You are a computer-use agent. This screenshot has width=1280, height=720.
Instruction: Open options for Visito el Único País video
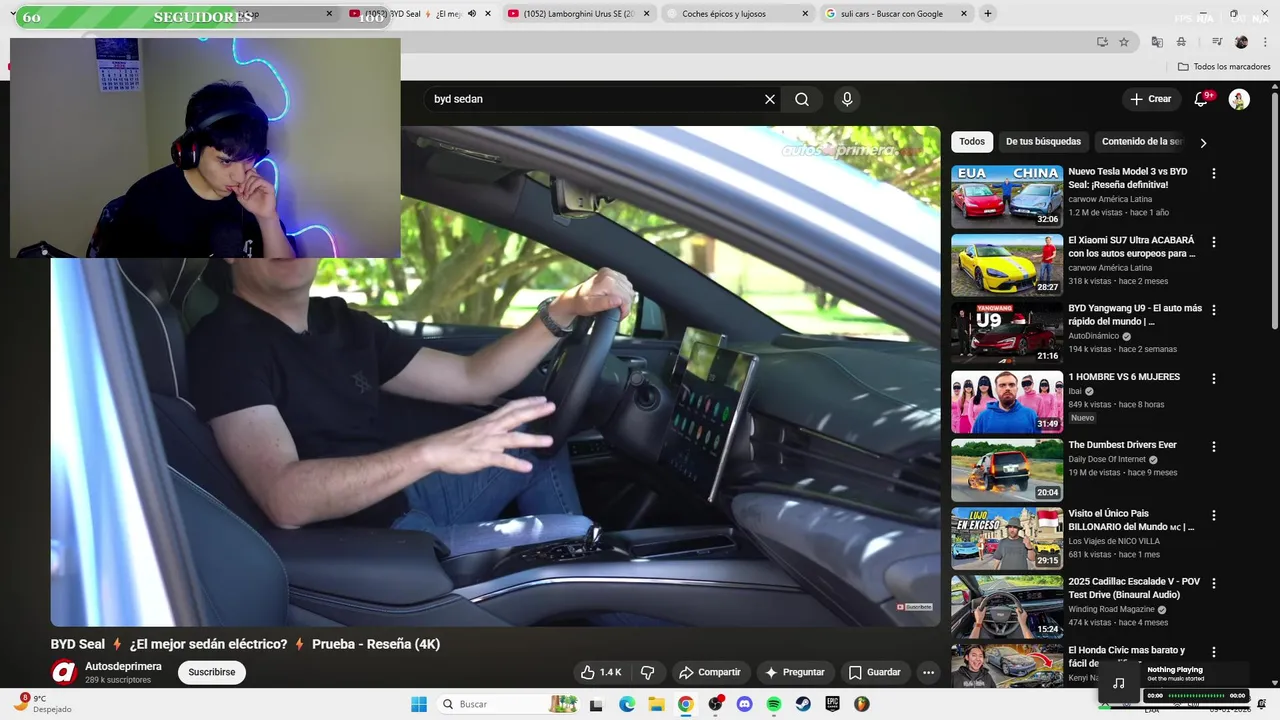coord(1214,516)
